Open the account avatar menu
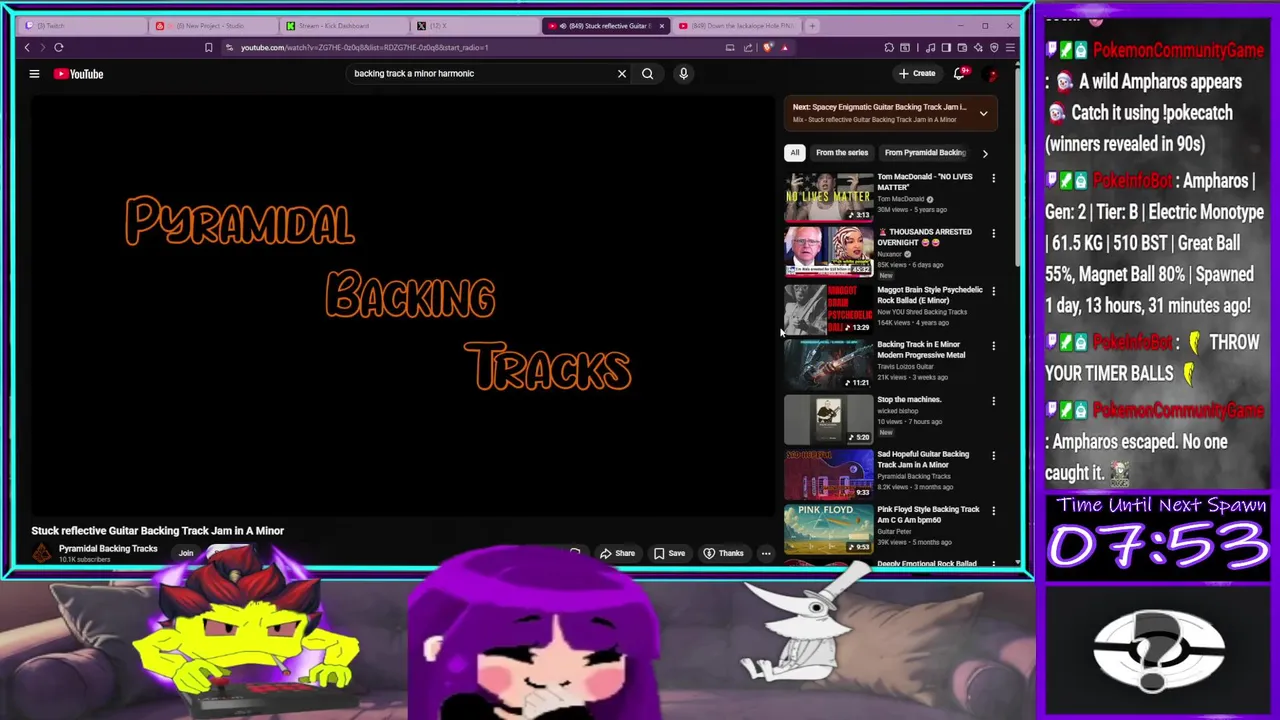The height and width of the screenshot is (720, 1280). (x=992, y=73)
